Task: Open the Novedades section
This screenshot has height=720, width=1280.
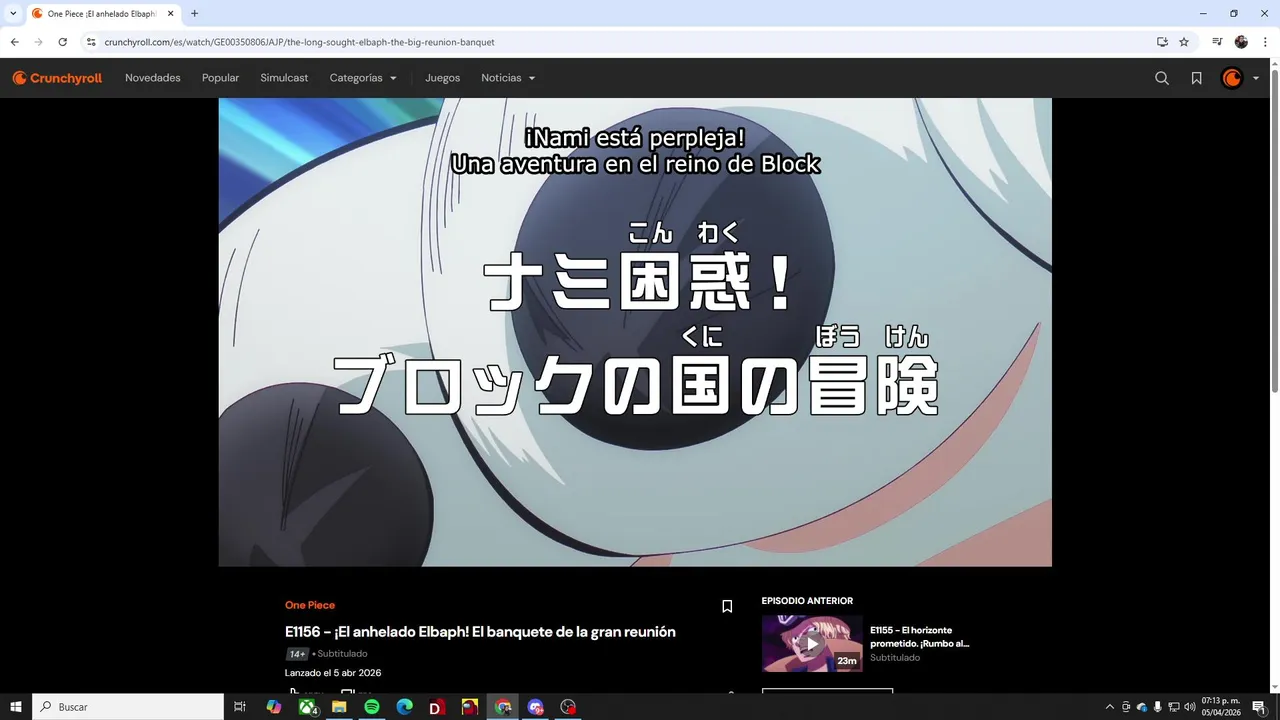Action: click(153, 78)
